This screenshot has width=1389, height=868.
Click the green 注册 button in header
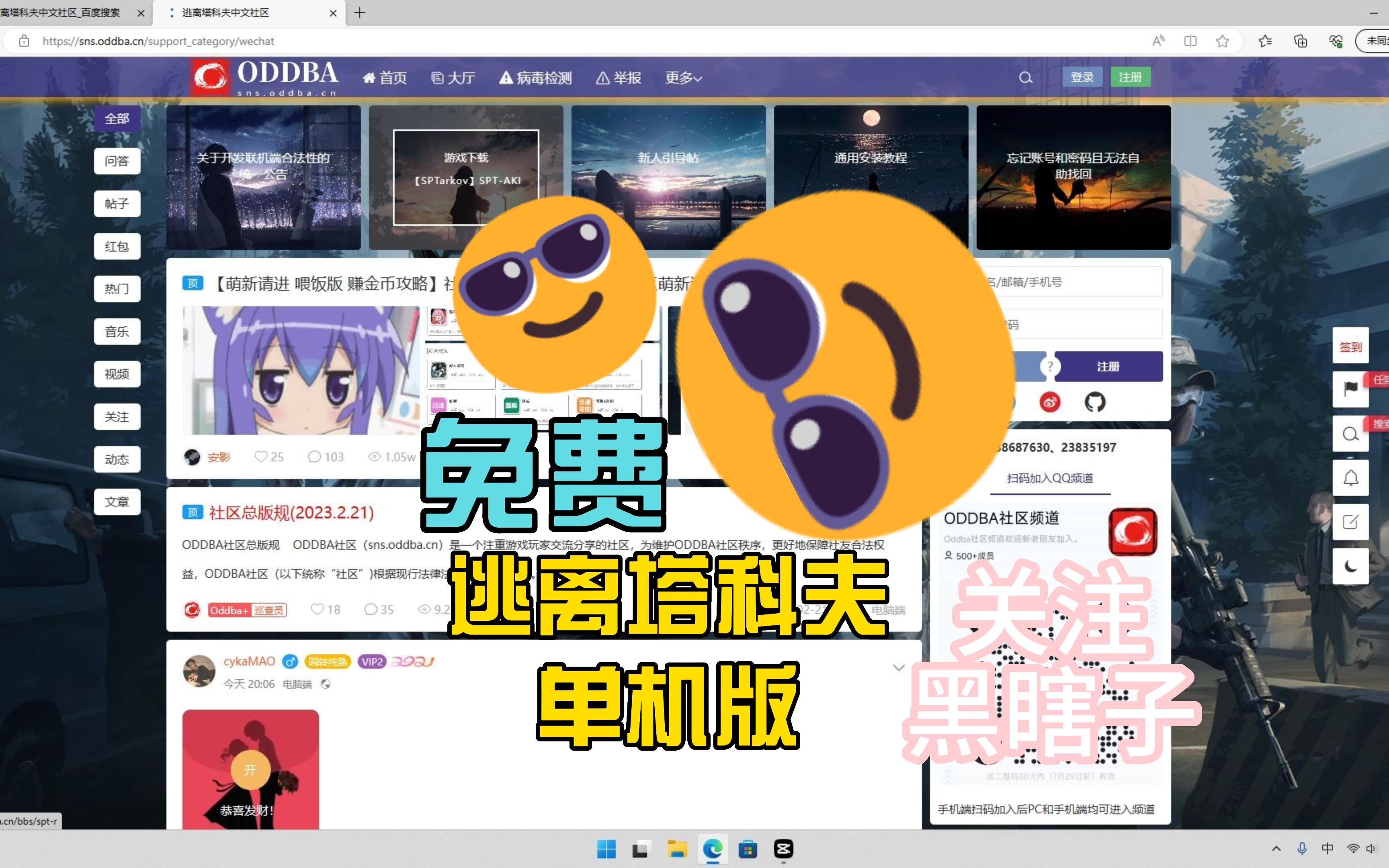click(1130, 77)
